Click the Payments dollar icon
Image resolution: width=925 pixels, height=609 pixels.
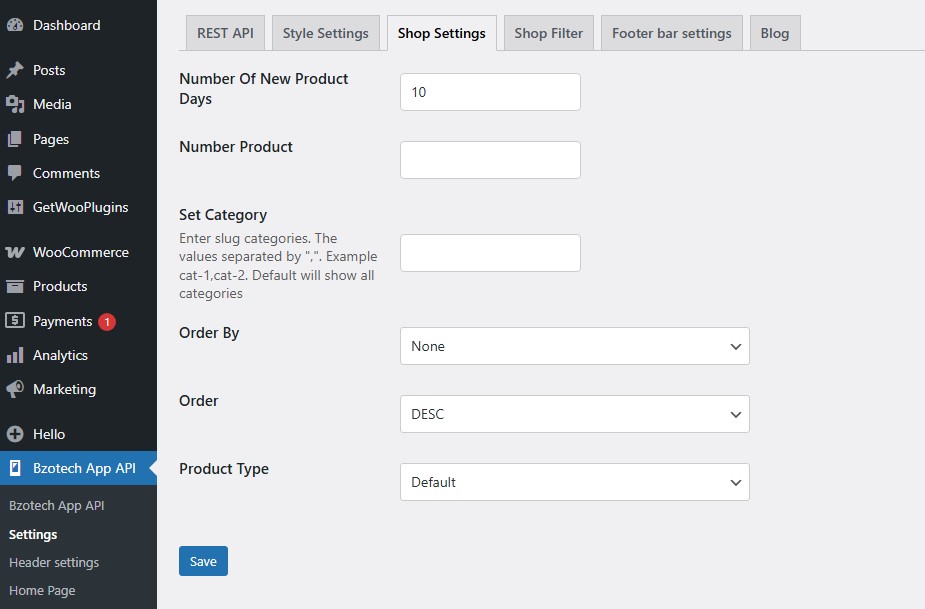pyautogui.click(x=15, y=320)
